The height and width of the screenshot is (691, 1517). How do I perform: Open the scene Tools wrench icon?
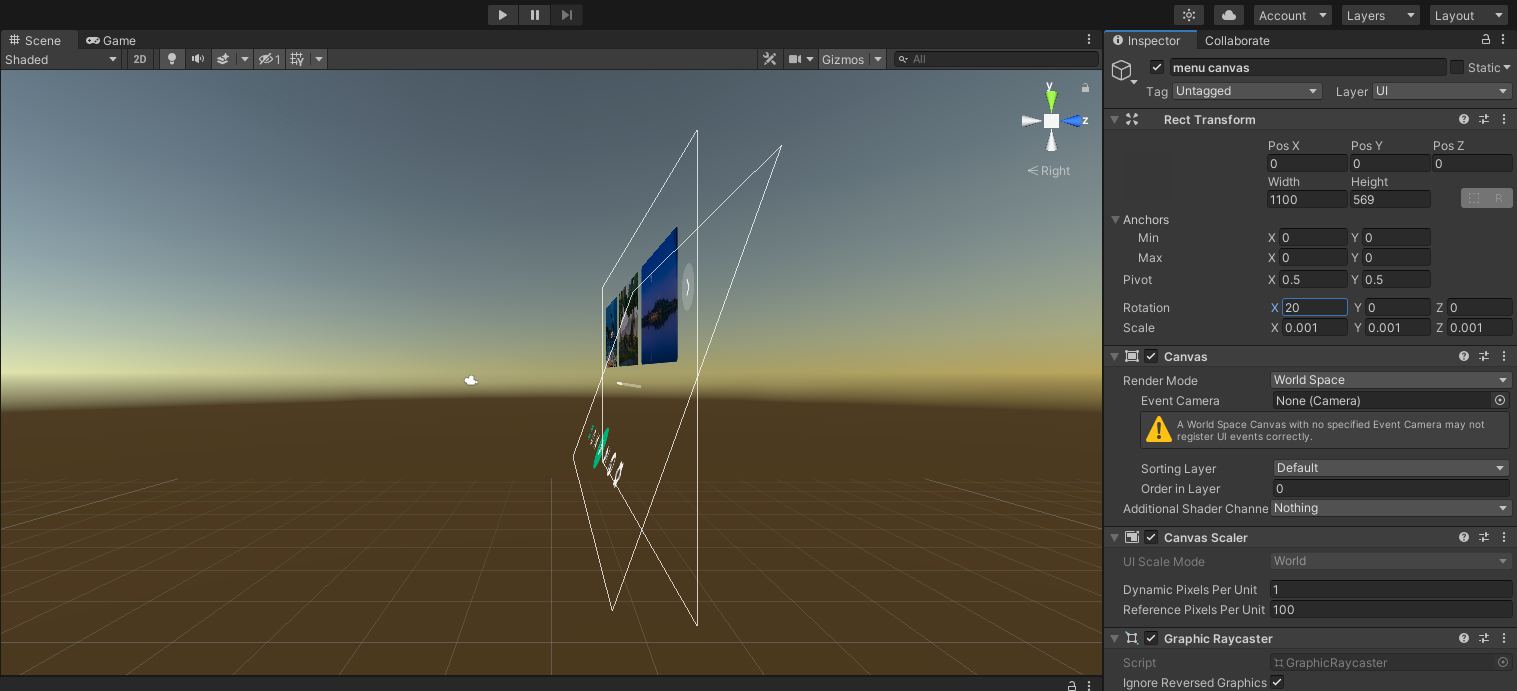769,59
